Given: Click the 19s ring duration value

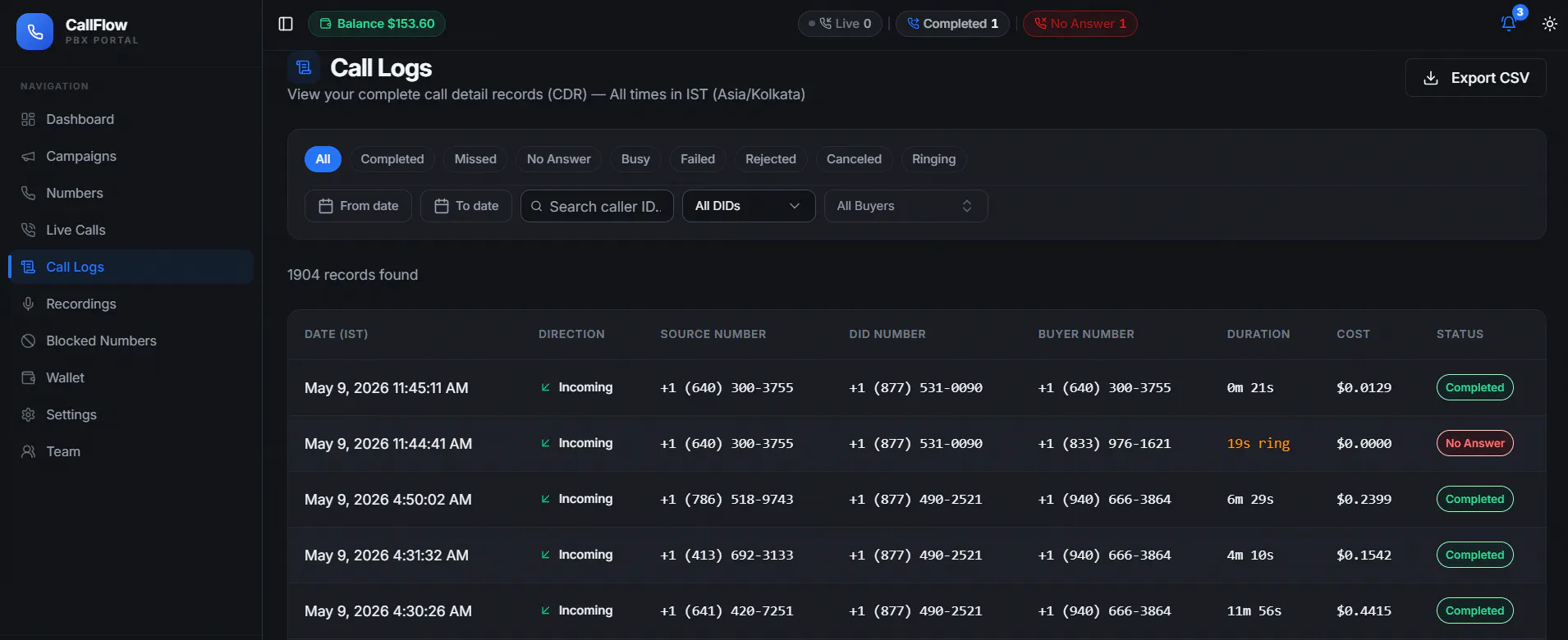Looking at the screenshot, I should 1259,443.
